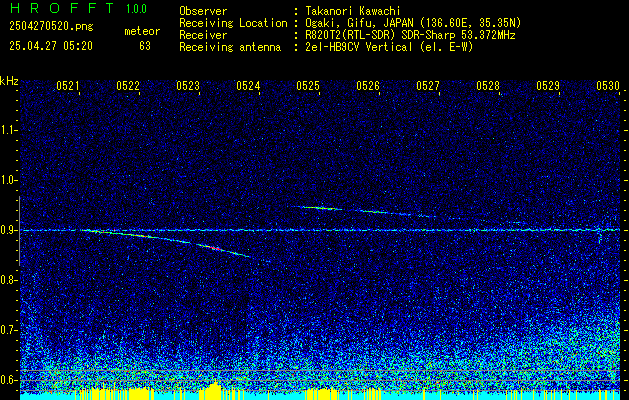Image resolution: width=629 pixels, height=400 pixels.
Task: Click the date stamp 25.04.27 05:20
Action: pos(51,46)
